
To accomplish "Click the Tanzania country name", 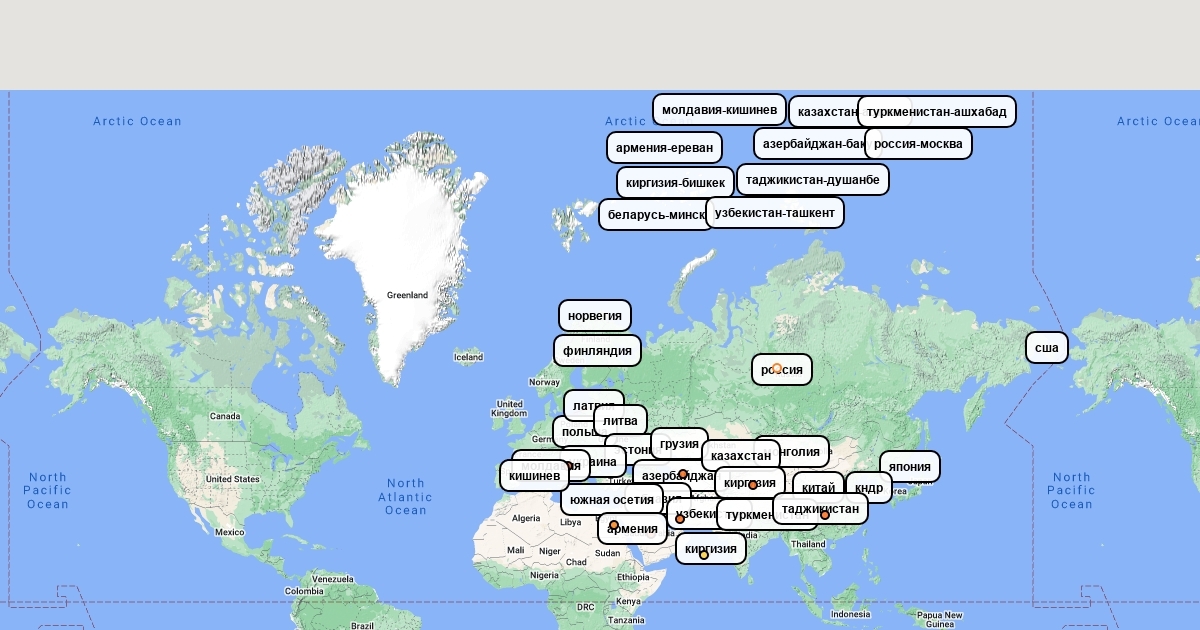I will click(x=625, y=620).
